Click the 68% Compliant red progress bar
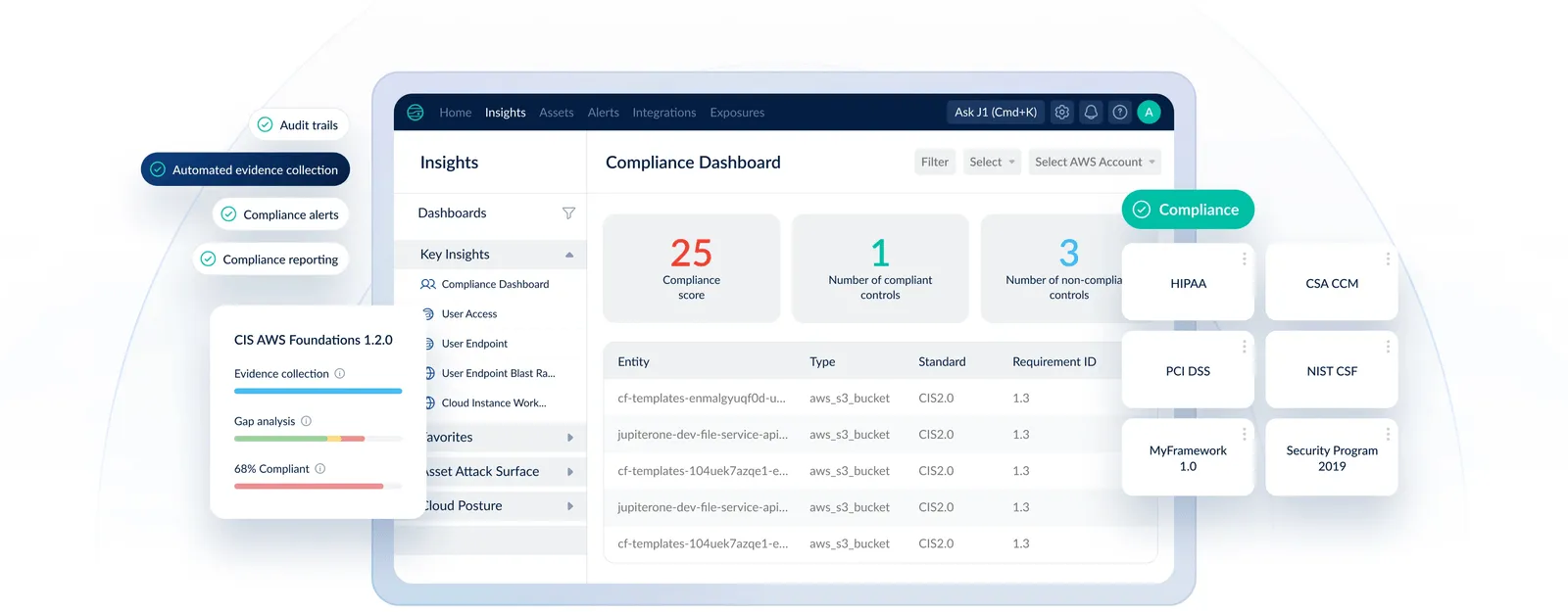This screenshot has height=612, width=1568. [x=309, y=486]
